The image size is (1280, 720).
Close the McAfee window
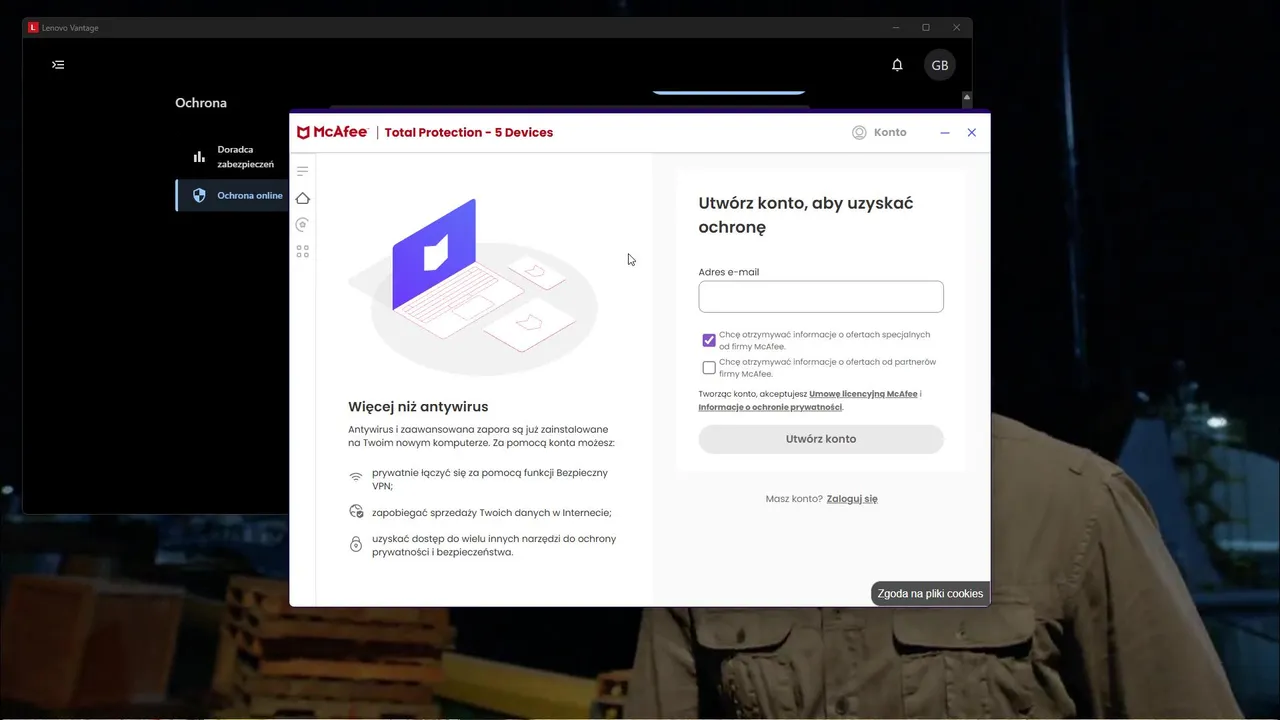point(971,132)
